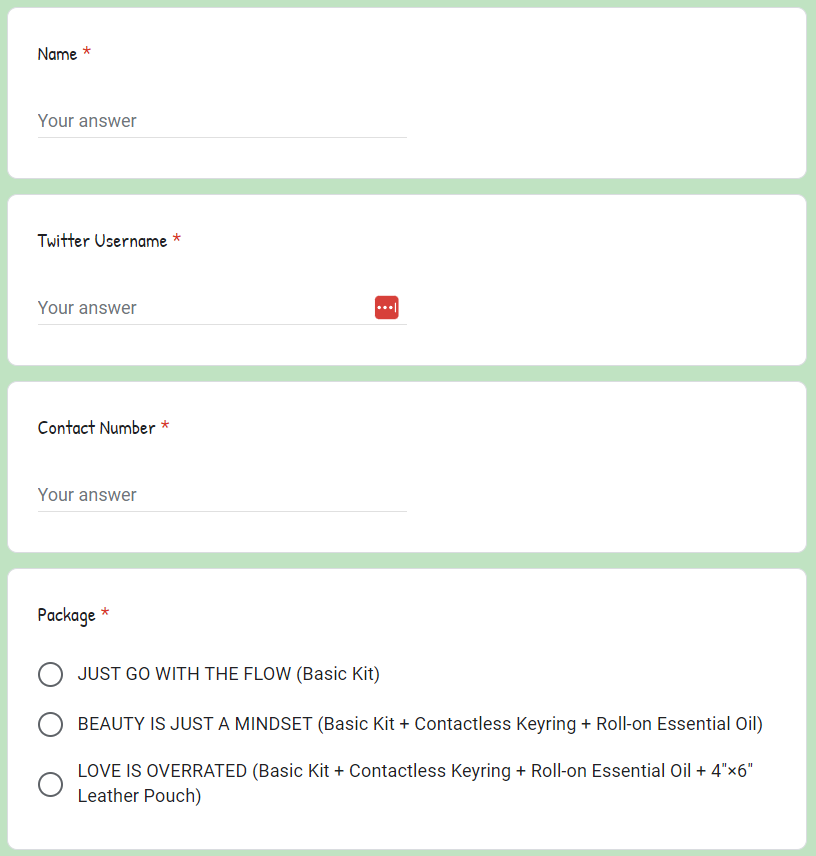This screenshot has width=816, height=856.
Task: Activate the Contact Number answer field
Action: point(222,495)
